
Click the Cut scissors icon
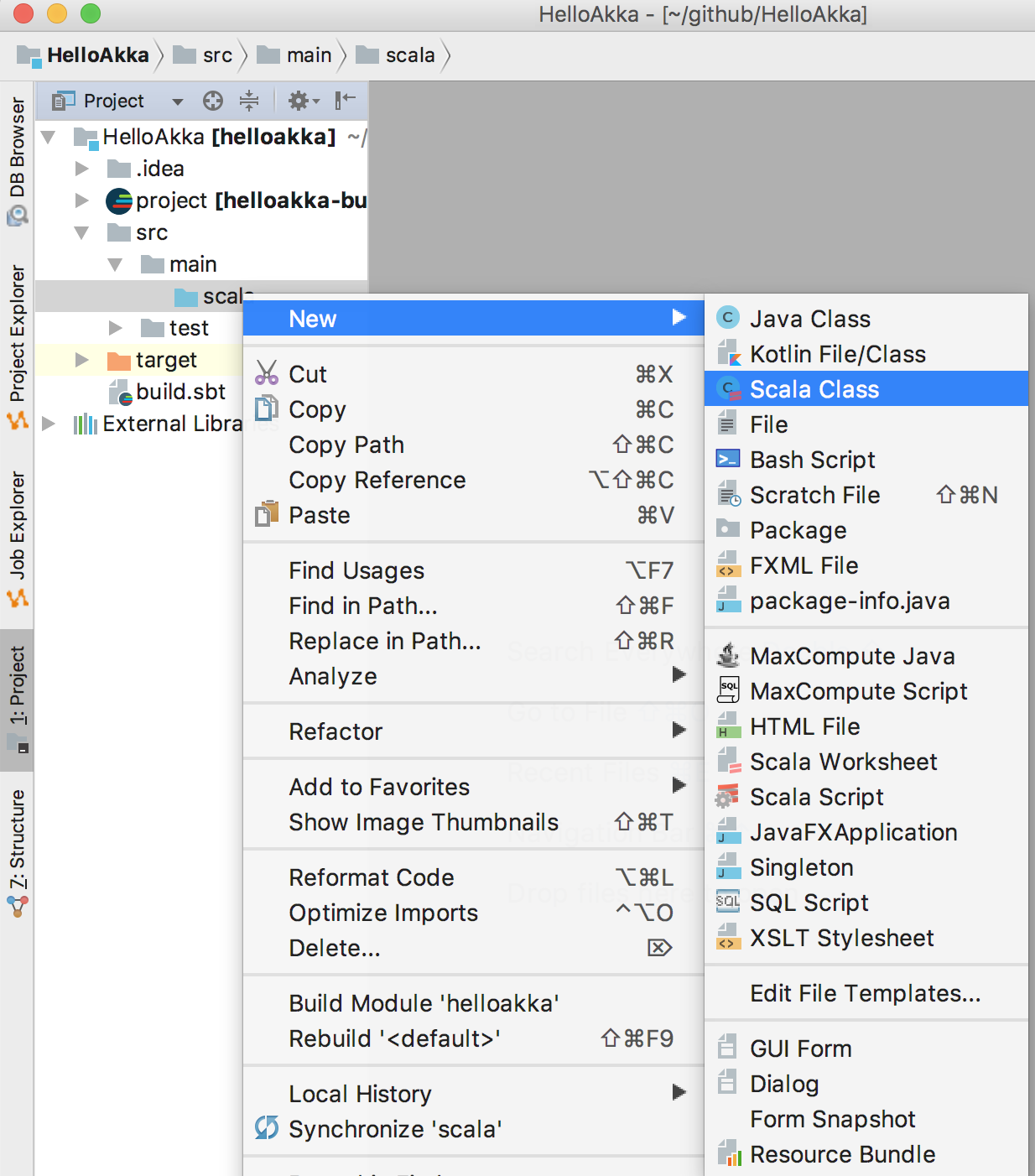(267, 373)
